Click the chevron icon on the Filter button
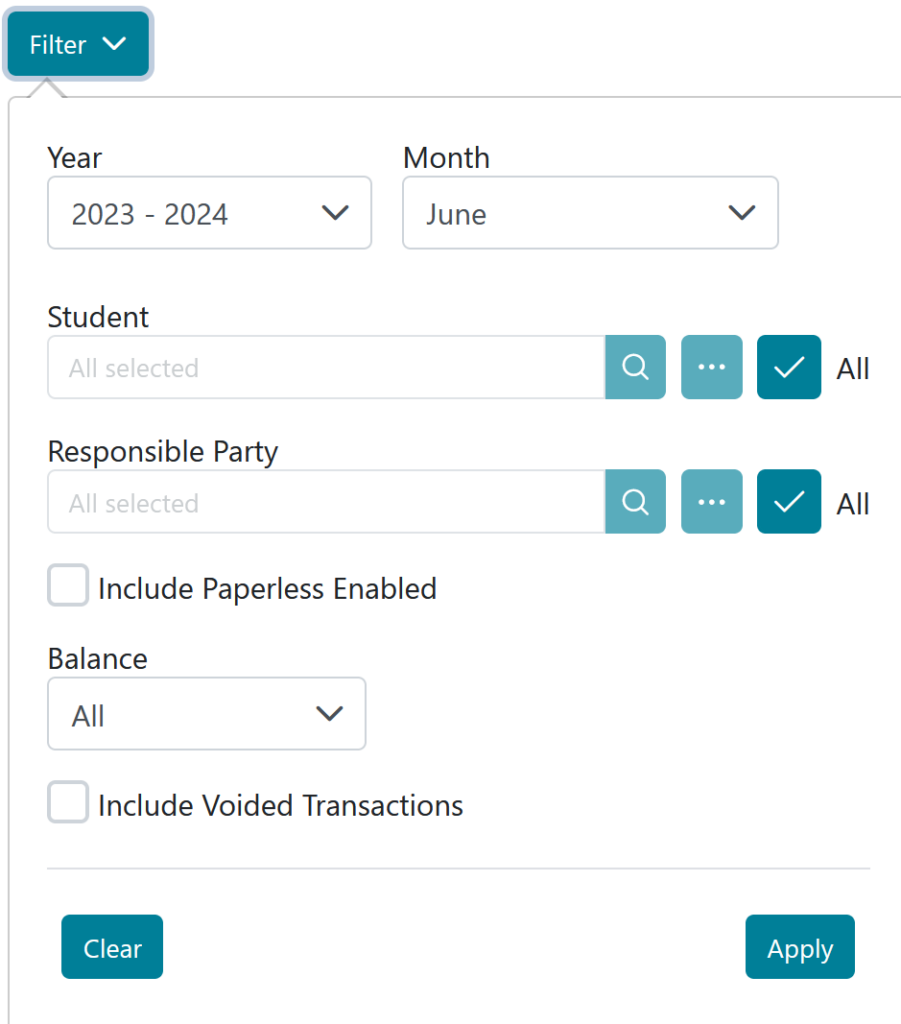 click(115, 44)
